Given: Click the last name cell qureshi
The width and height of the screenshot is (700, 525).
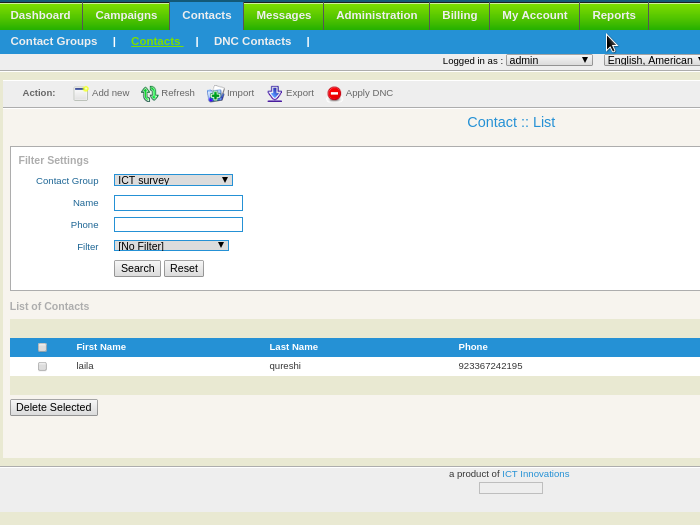Looking at the screenshot, I should (x=285, y=366).
